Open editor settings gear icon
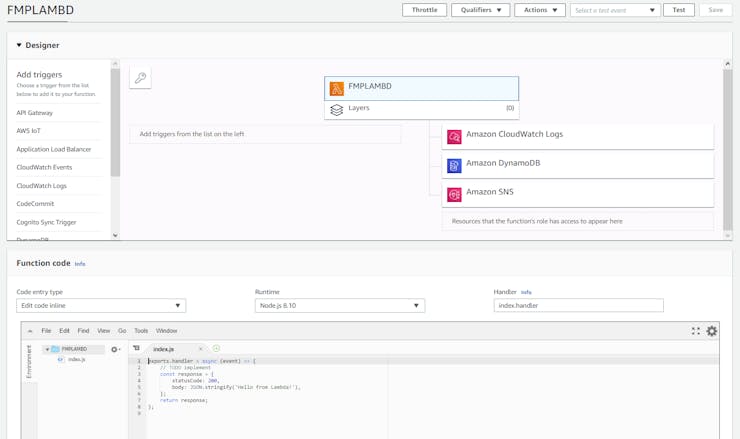The width and height of the screenshot is (740, 439). click(712, 331)
